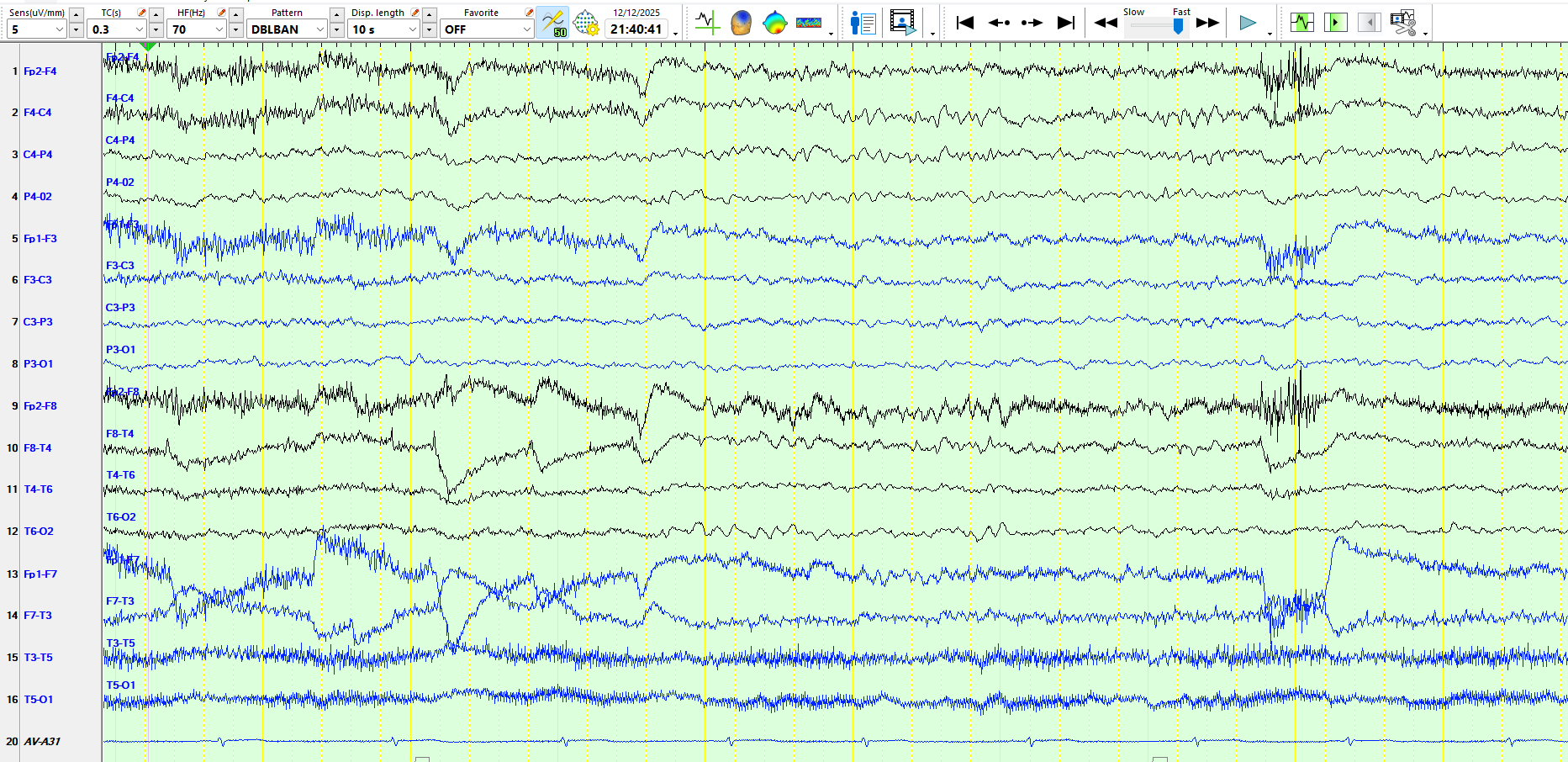Image resolution: width=1568 pixels, height=762 pixels.
Task: Step TC(s) value up with arrow
Action: click(x=156, y=14)
